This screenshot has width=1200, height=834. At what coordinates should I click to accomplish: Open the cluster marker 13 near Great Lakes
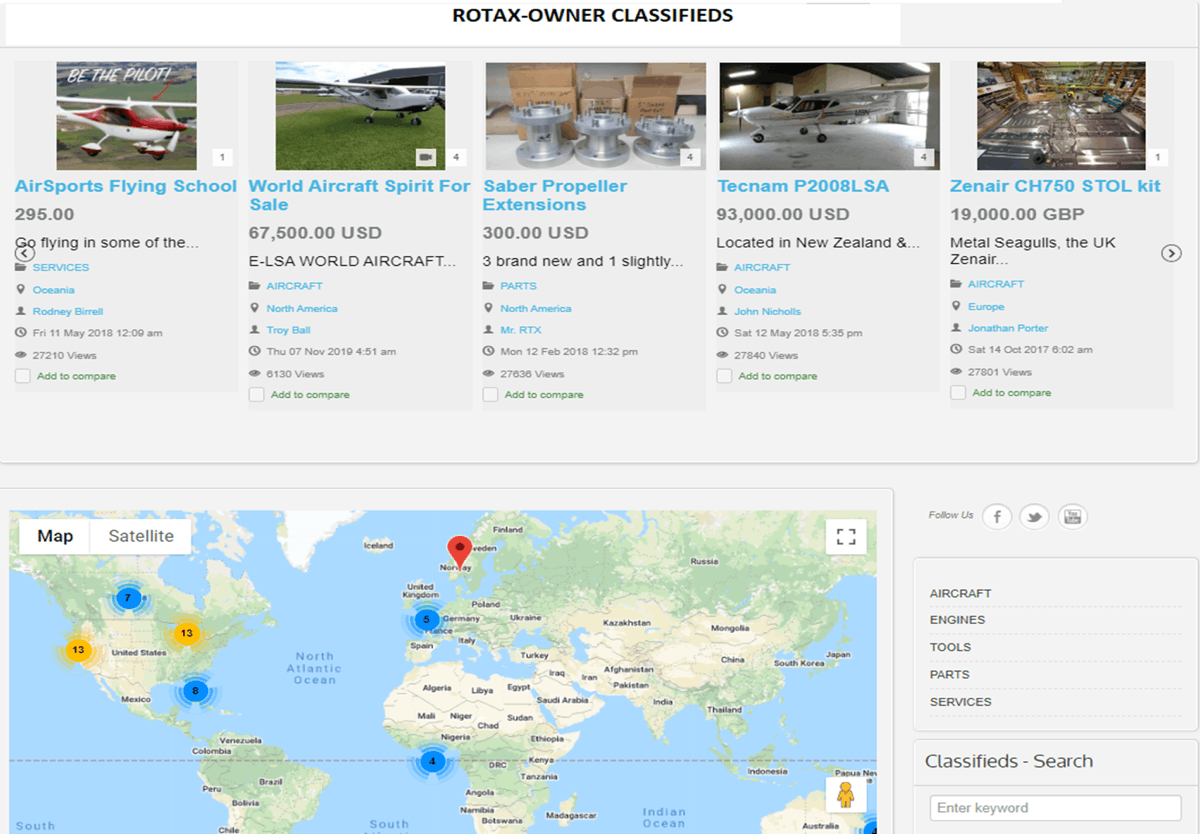pyautogui.click(x=186, y=634)
